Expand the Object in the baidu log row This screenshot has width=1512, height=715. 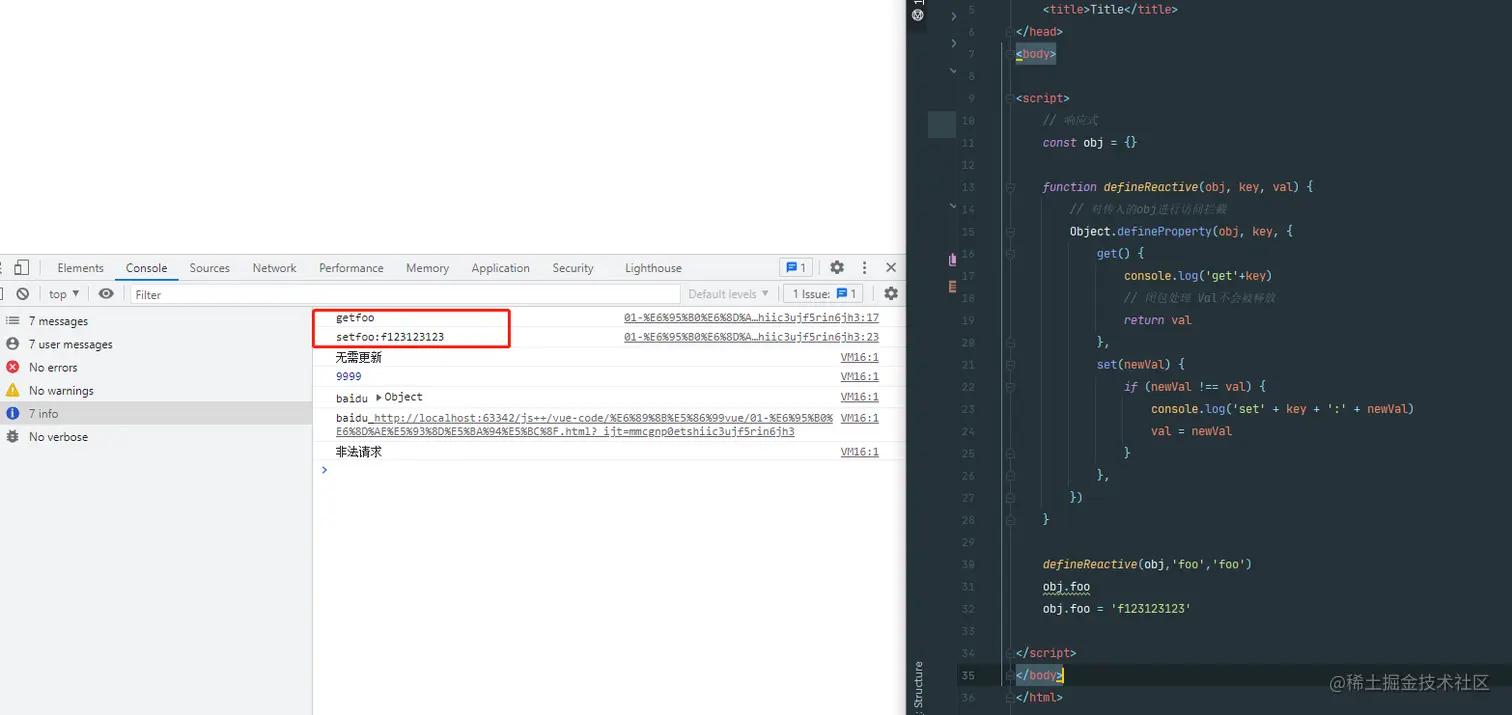coord(380,397)
